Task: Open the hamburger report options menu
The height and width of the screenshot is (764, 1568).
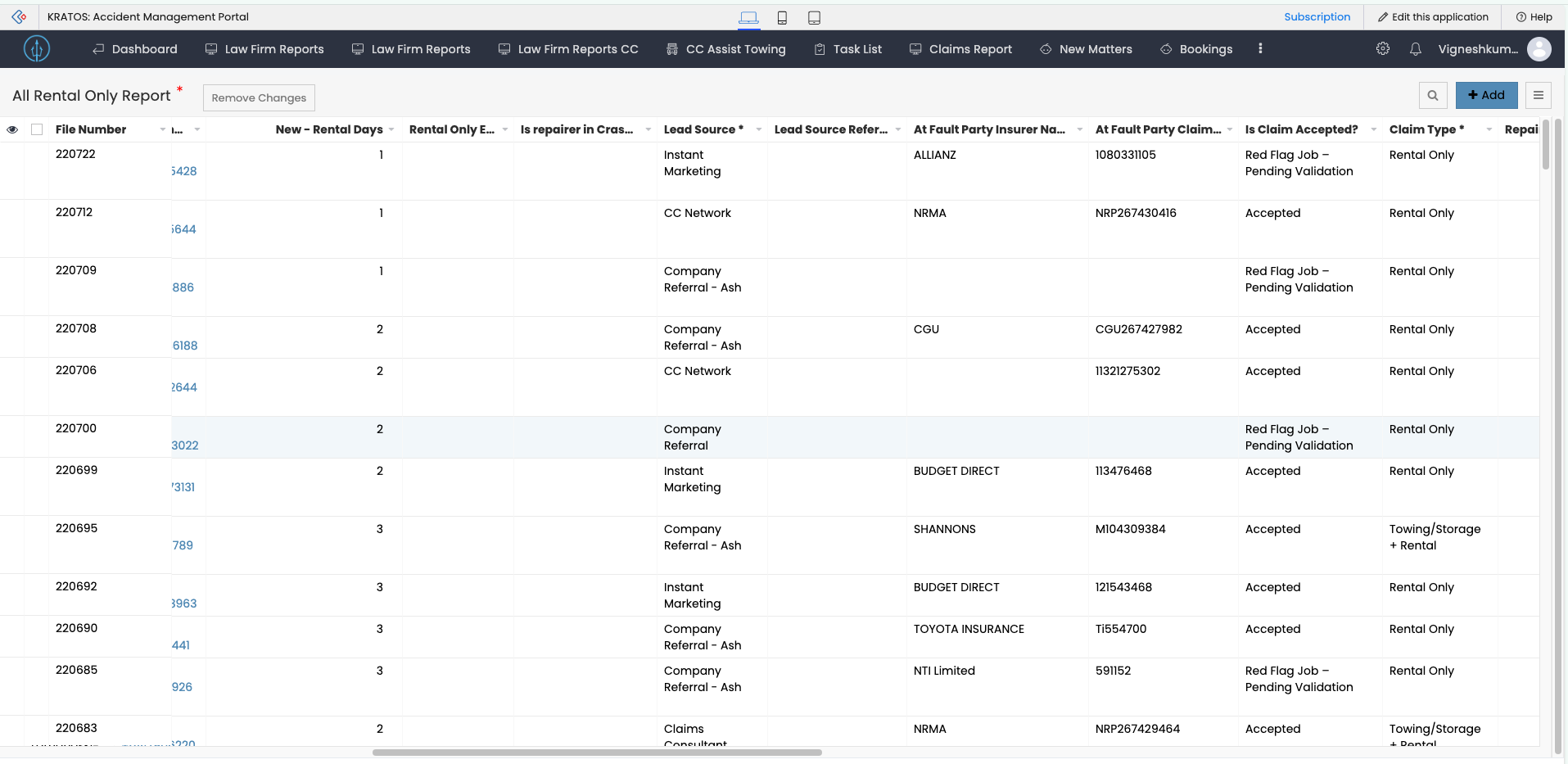Action: (1539, 95)
